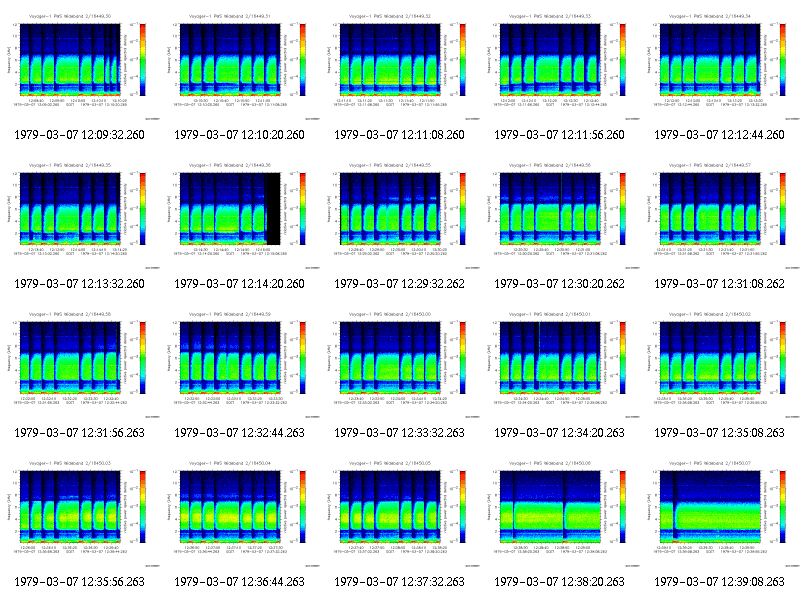Click caption text '1979-03-07 12:36:44.263'
Viewport: 800px width, 596px height.
(x=240, y=582)
